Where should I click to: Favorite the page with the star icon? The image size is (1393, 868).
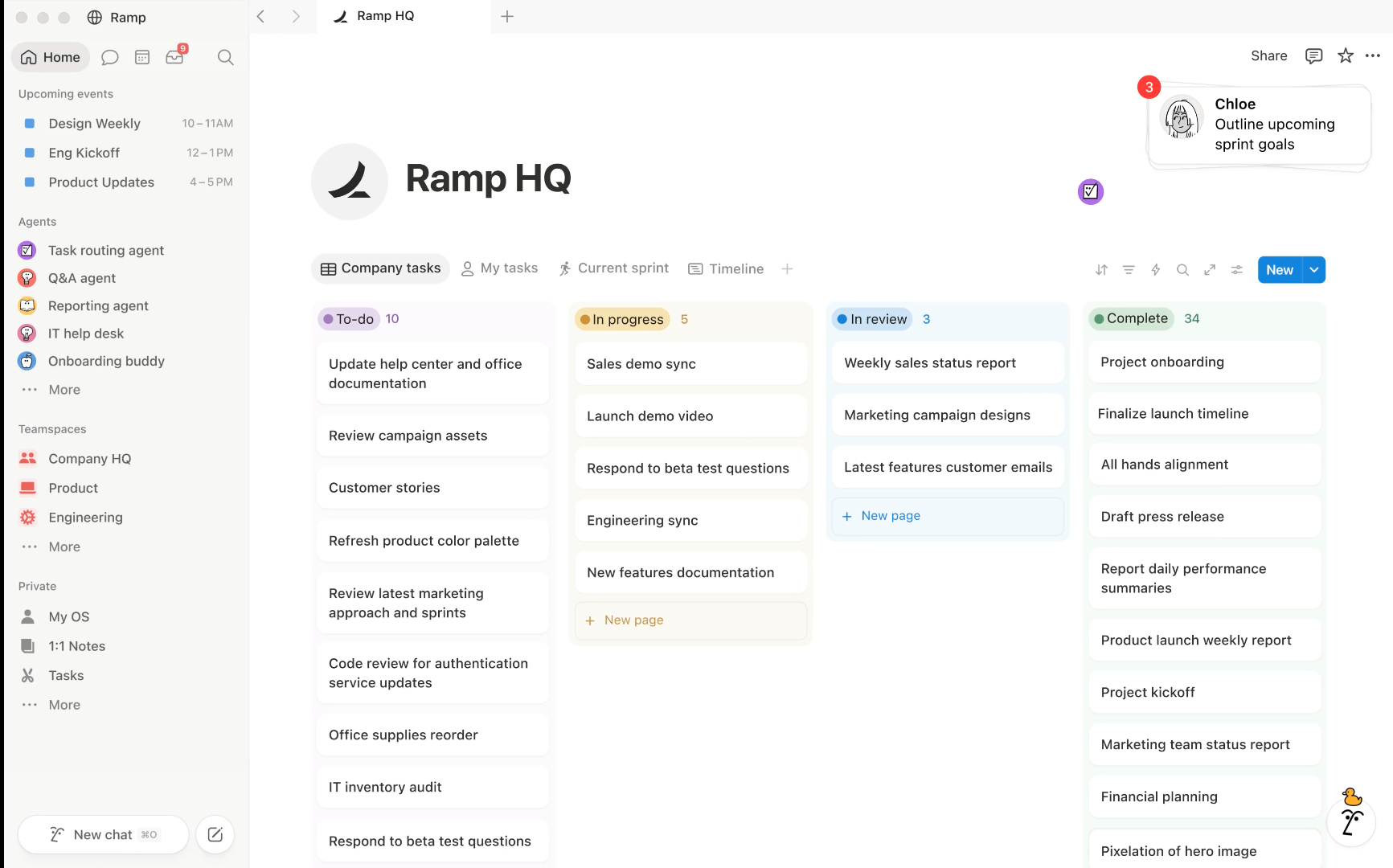point(1346,55)
